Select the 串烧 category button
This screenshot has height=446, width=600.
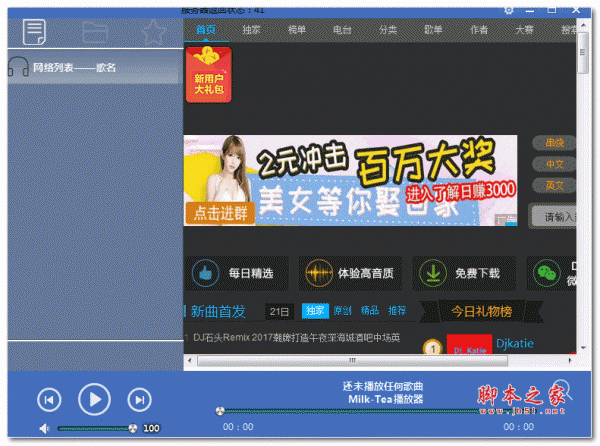pyautogui.click(x=554, y=143)
